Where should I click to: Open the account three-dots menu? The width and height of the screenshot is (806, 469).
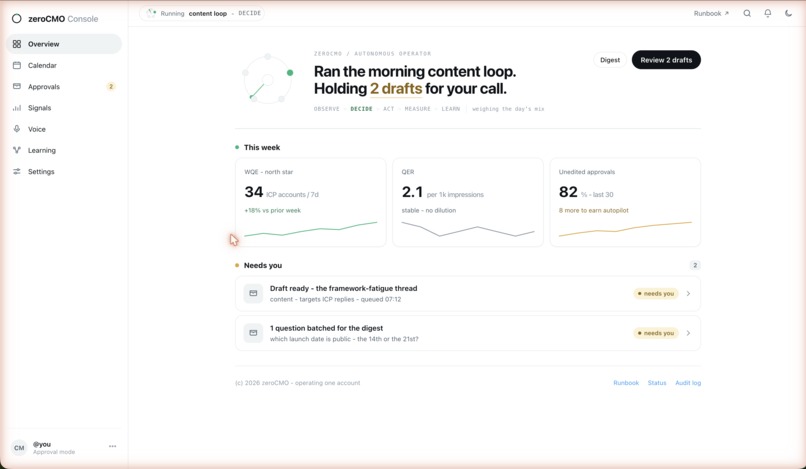pos(113,446)
